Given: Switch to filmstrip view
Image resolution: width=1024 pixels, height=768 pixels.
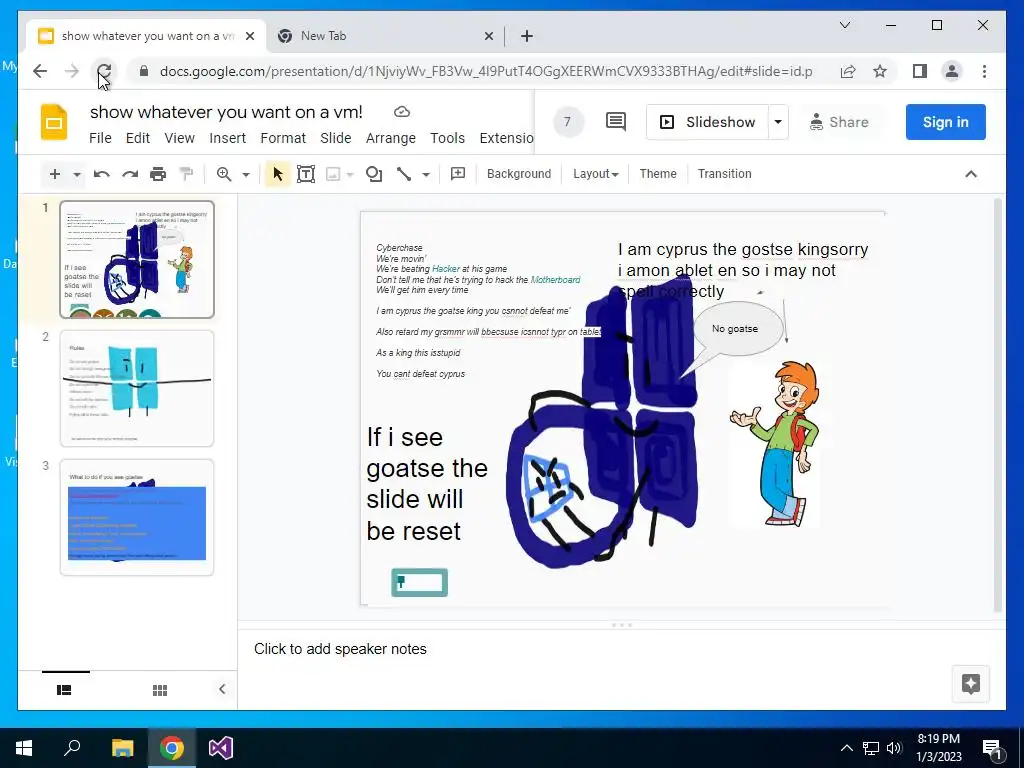Looking at the screenshot, I should coord(64,690).
